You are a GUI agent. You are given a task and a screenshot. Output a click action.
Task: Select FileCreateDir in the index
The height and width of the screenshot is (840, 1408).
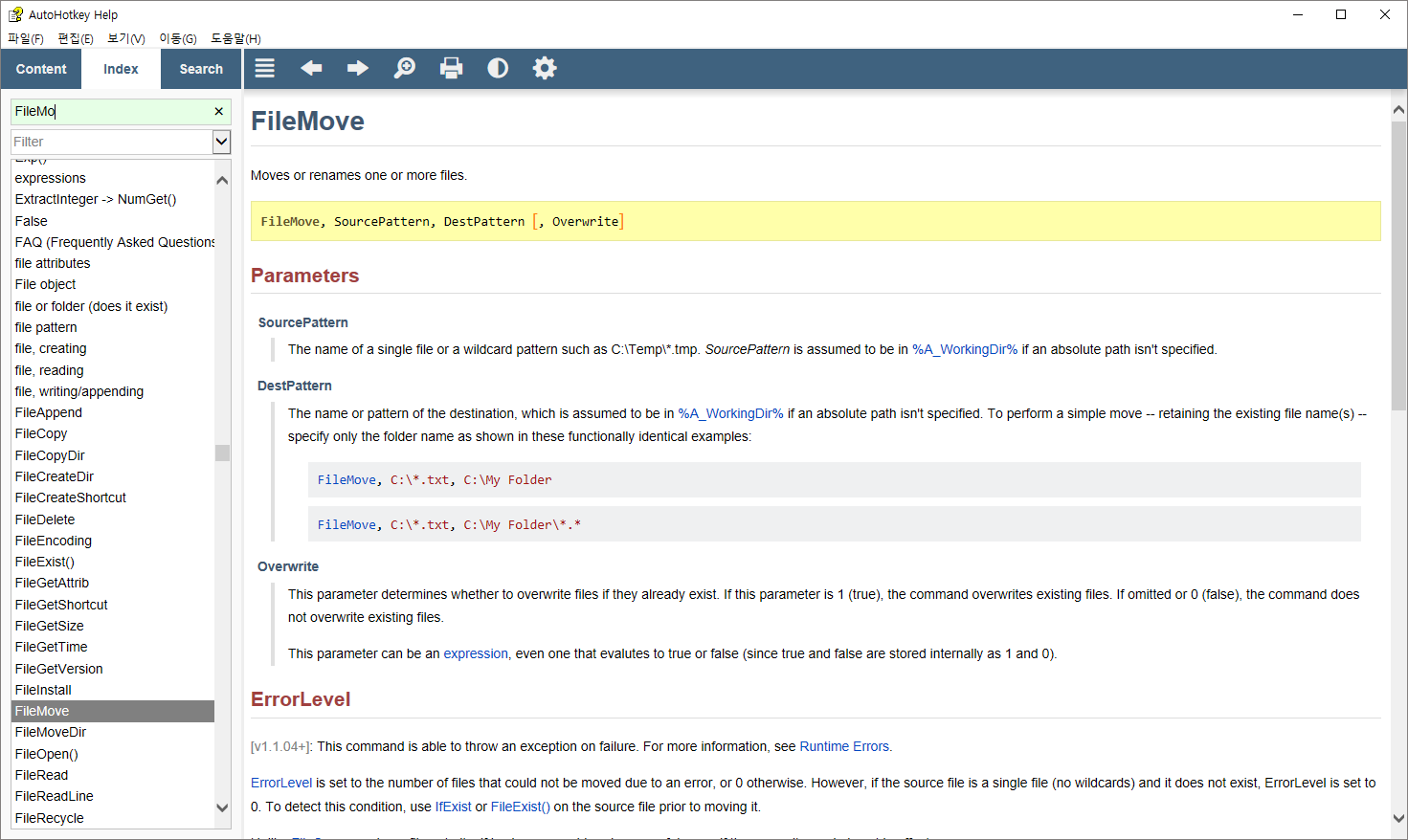[x=113, y=476]
